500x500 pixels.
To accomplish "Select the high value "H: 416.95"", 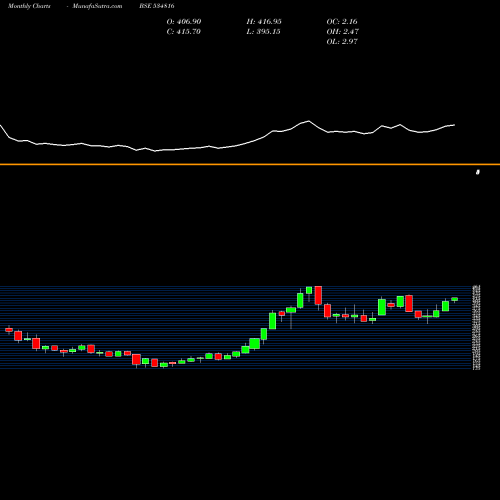I will (x=264, y=22).
